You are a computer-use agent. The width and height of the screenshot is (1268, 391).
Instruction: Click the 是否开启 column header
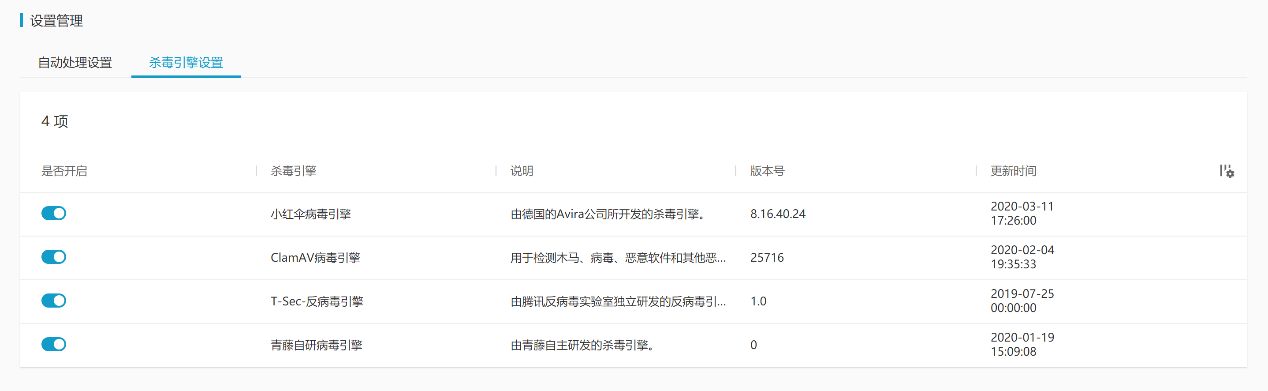65,171
